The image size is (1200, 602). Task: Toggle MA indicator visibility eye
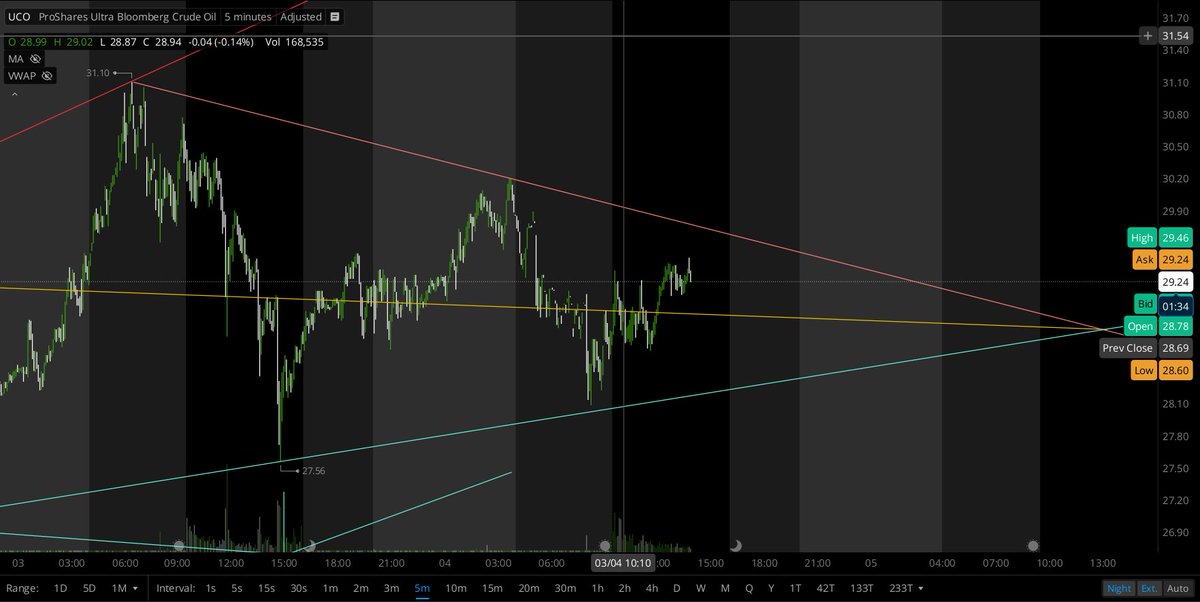pos(35,59)
